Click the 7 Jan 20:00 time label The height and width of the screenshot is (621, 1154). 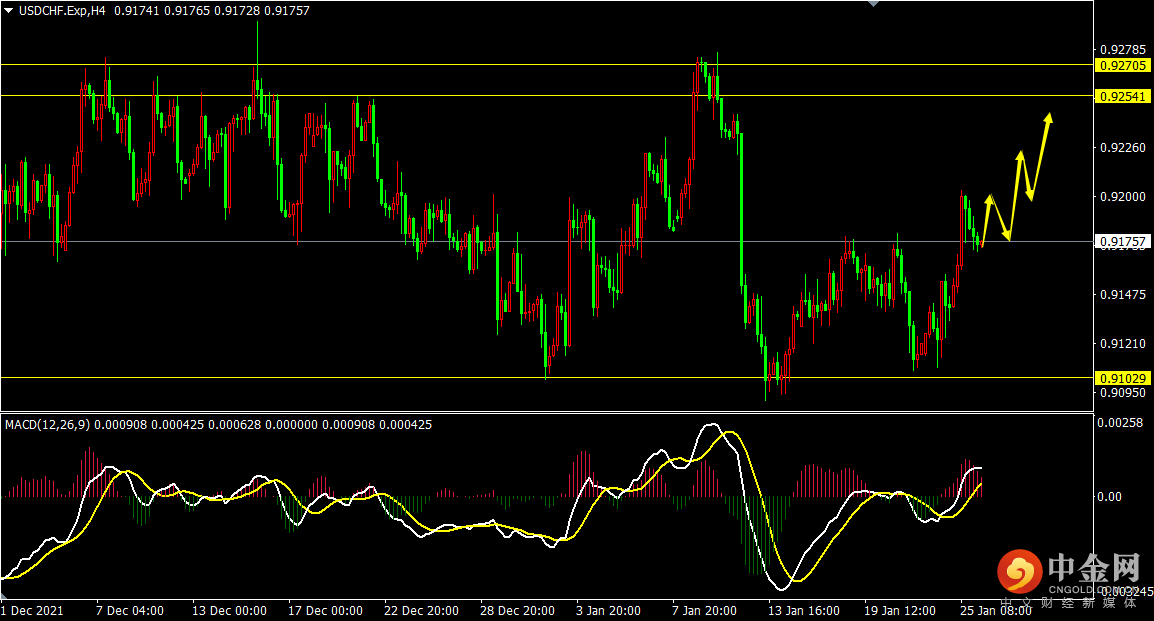point(704,611)
